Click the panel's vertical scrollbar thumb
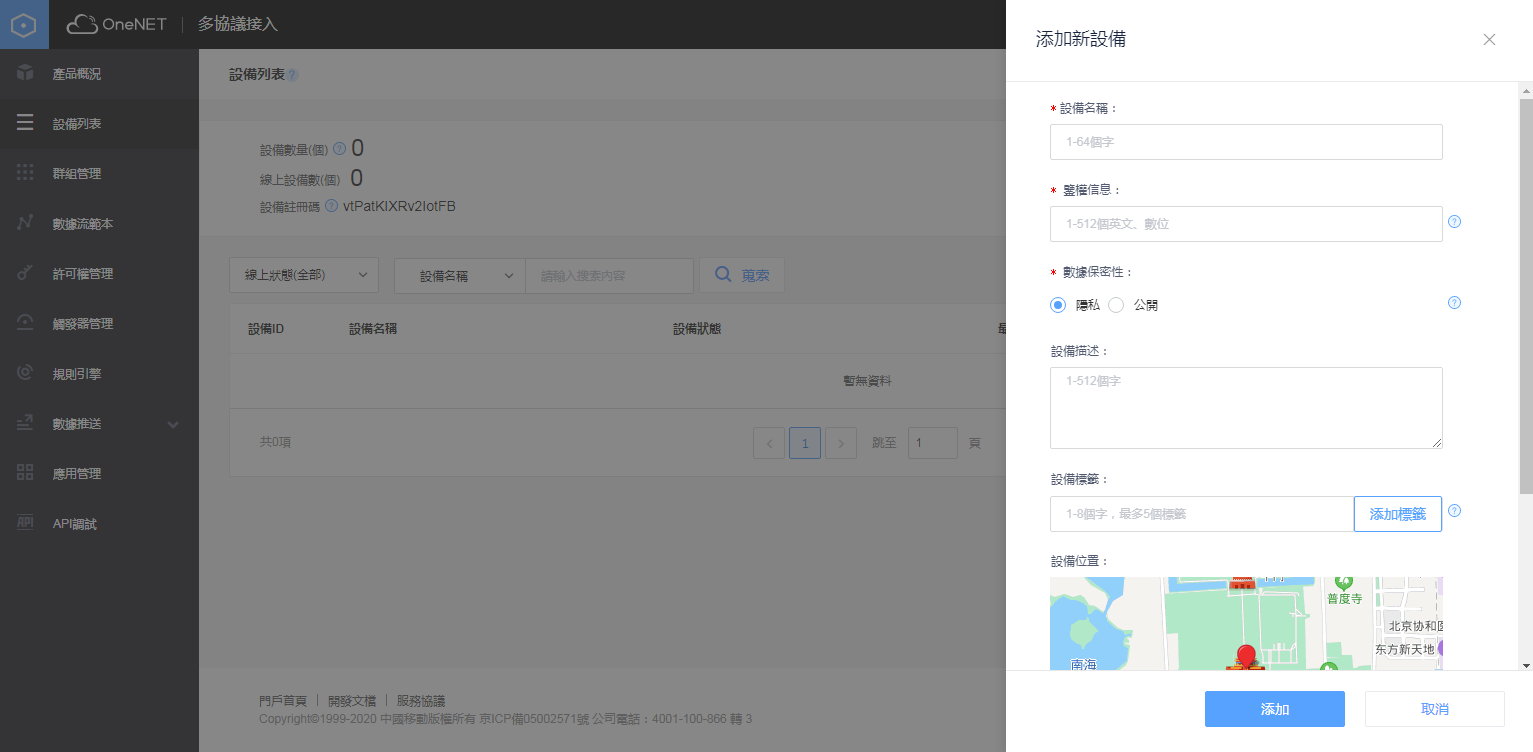Image resolution: width=1533 pixels, height=752 pixels. [1526, 296]
